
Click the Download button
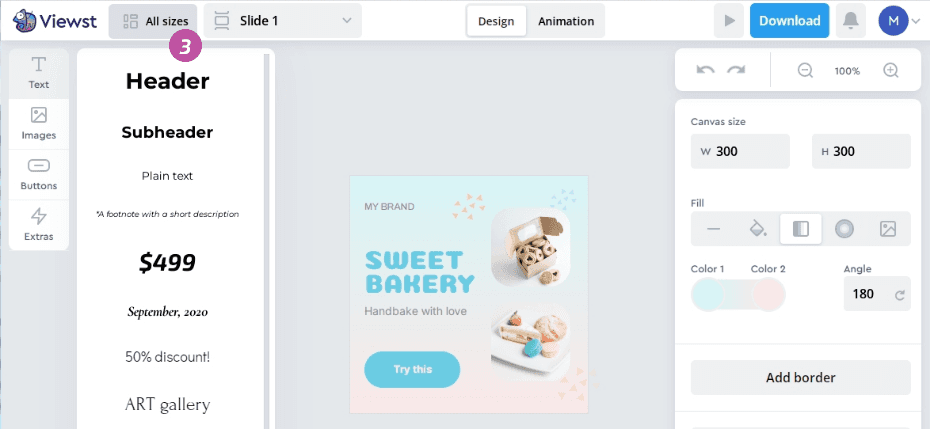[789, 21]
